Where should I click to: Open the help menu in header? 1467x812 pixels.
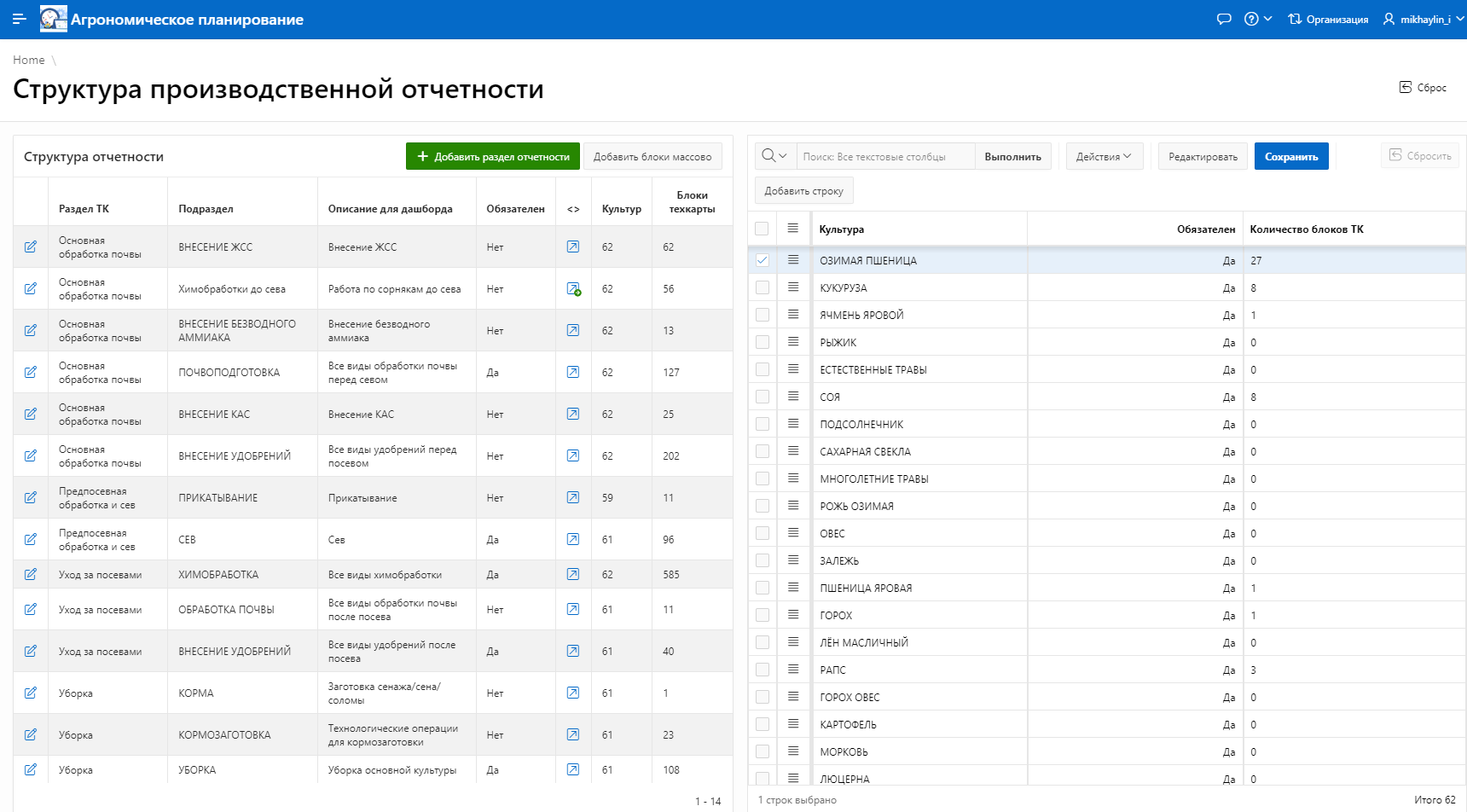(1257, 19)
